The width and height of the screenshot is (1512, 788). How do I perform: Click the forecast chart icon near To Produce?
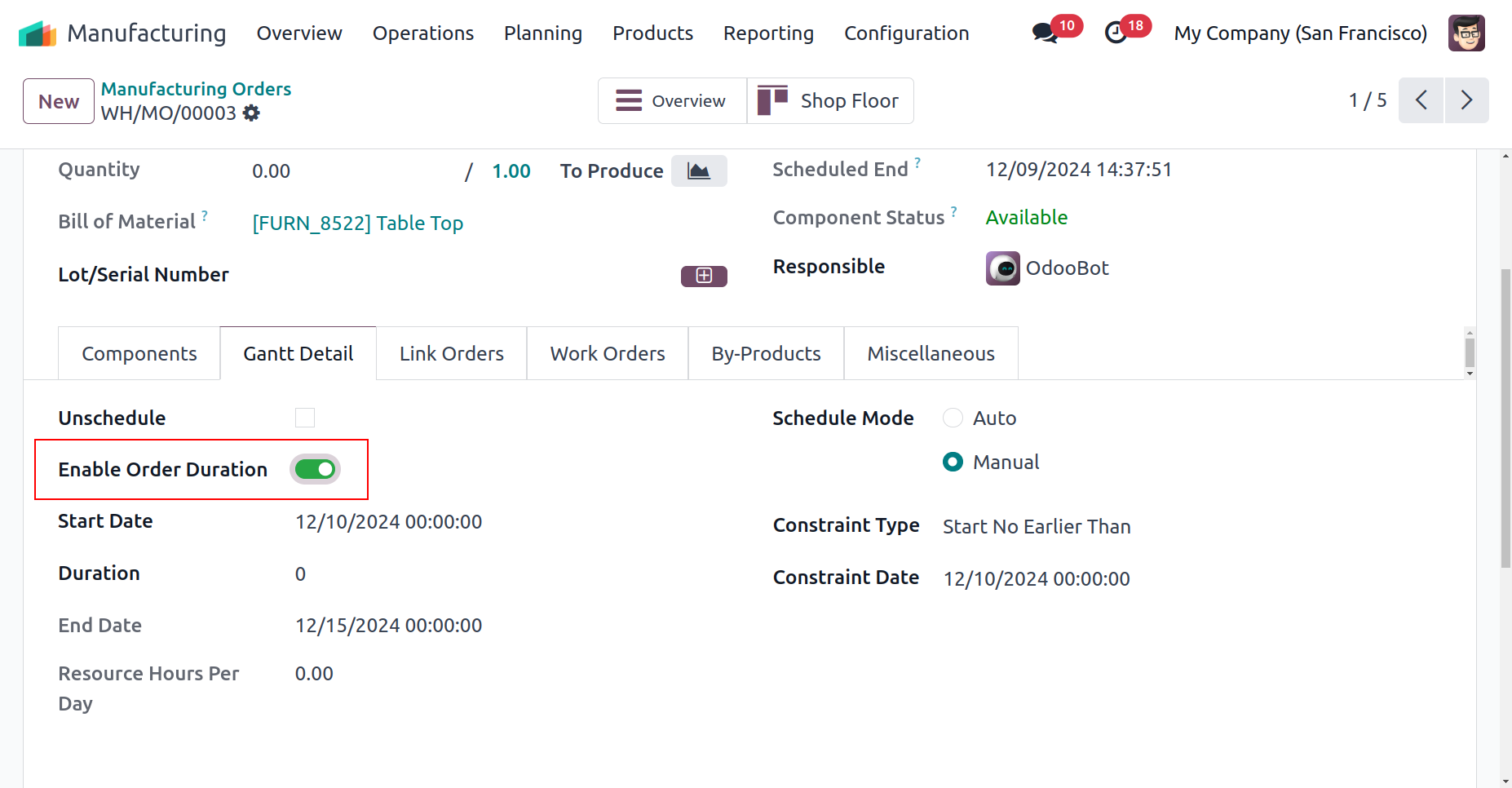698,171
